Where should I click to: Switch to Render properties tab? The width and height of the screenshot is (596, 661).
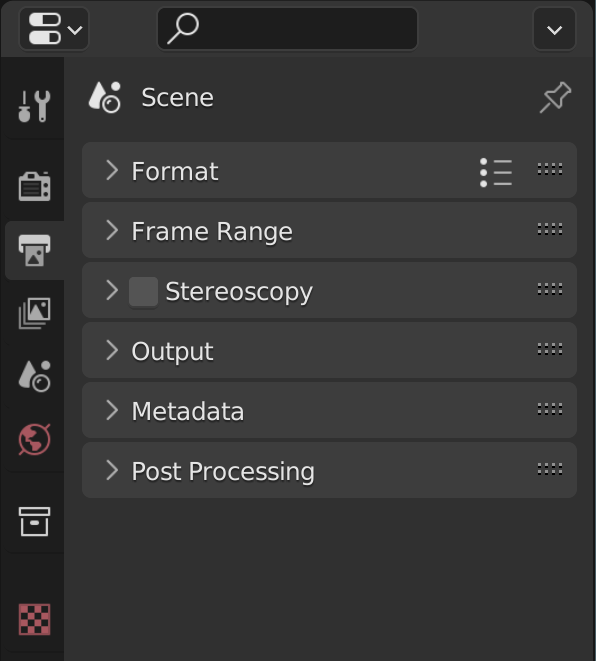tap(34, 186)
